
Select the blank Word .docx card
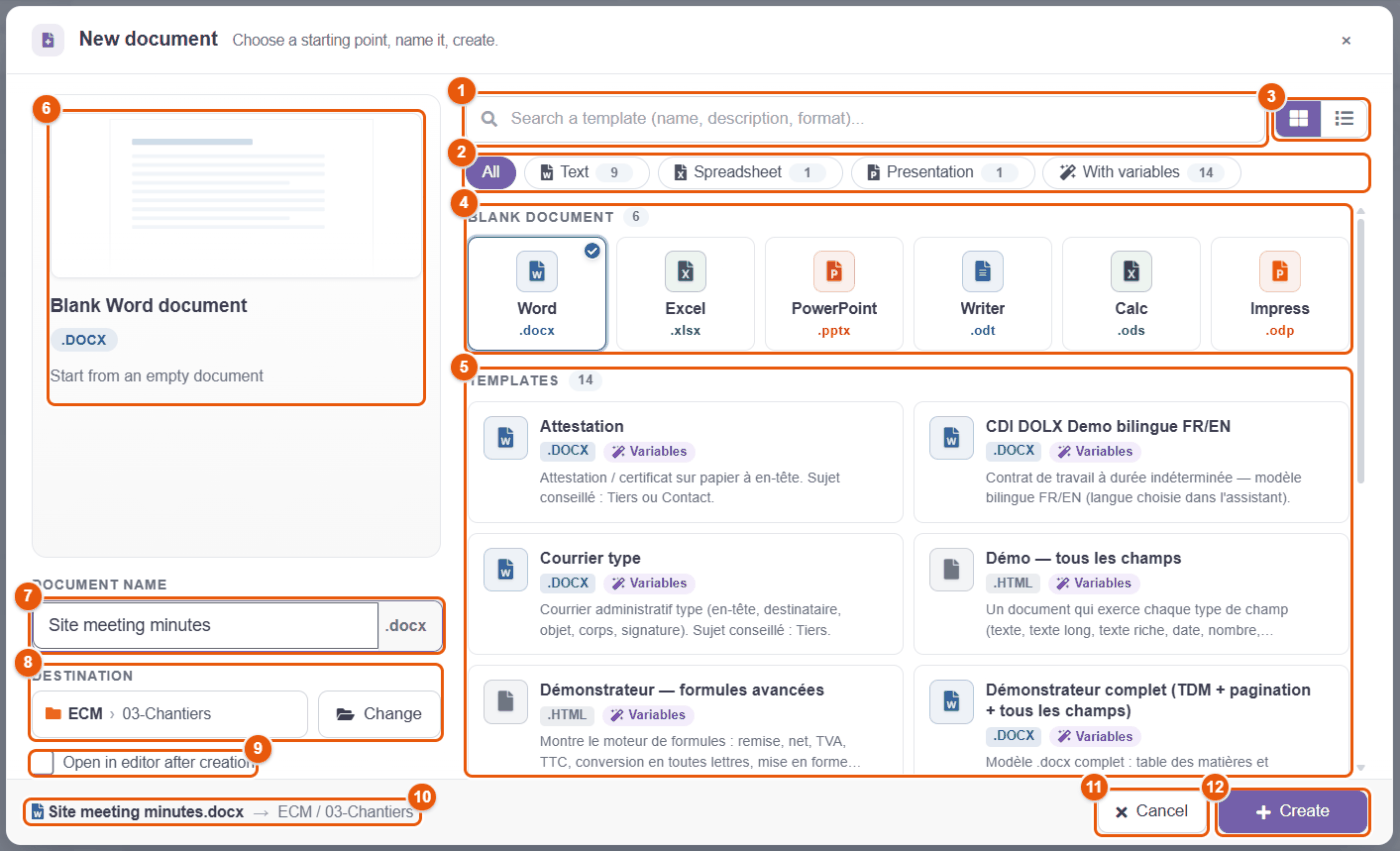pos(537,293)
